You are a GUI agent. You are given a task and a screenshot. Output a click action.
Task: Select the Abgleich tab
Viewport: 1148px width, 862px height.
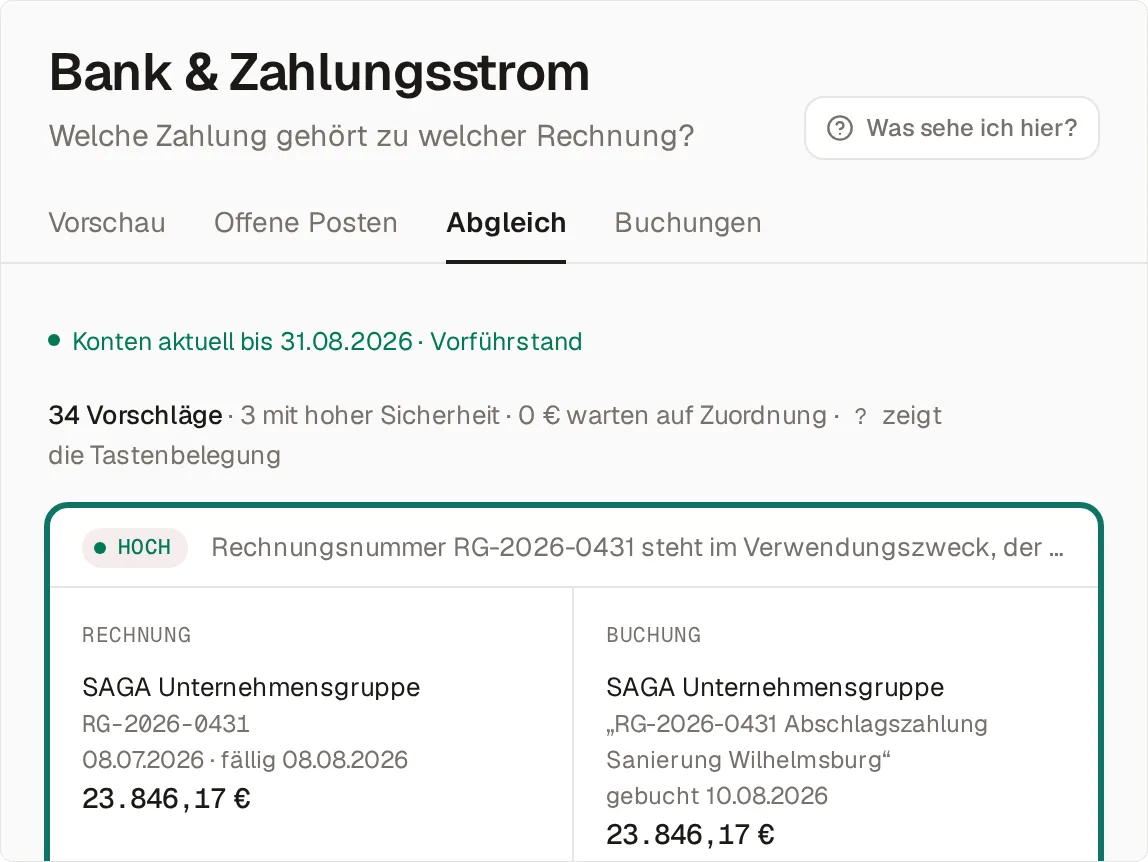506,223
